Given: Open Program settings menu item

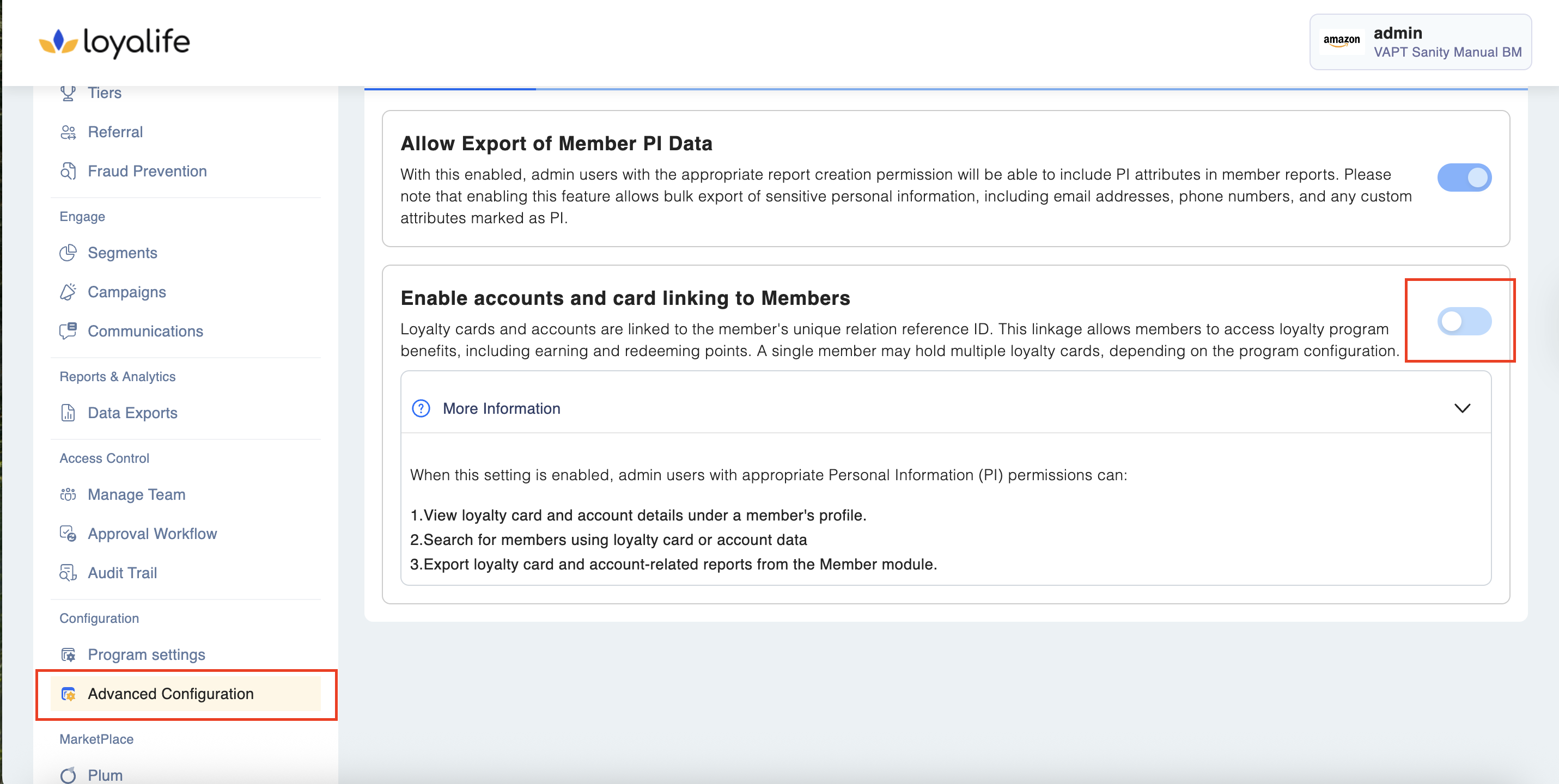Looking at the screenshot, I should tap(146, 654).
